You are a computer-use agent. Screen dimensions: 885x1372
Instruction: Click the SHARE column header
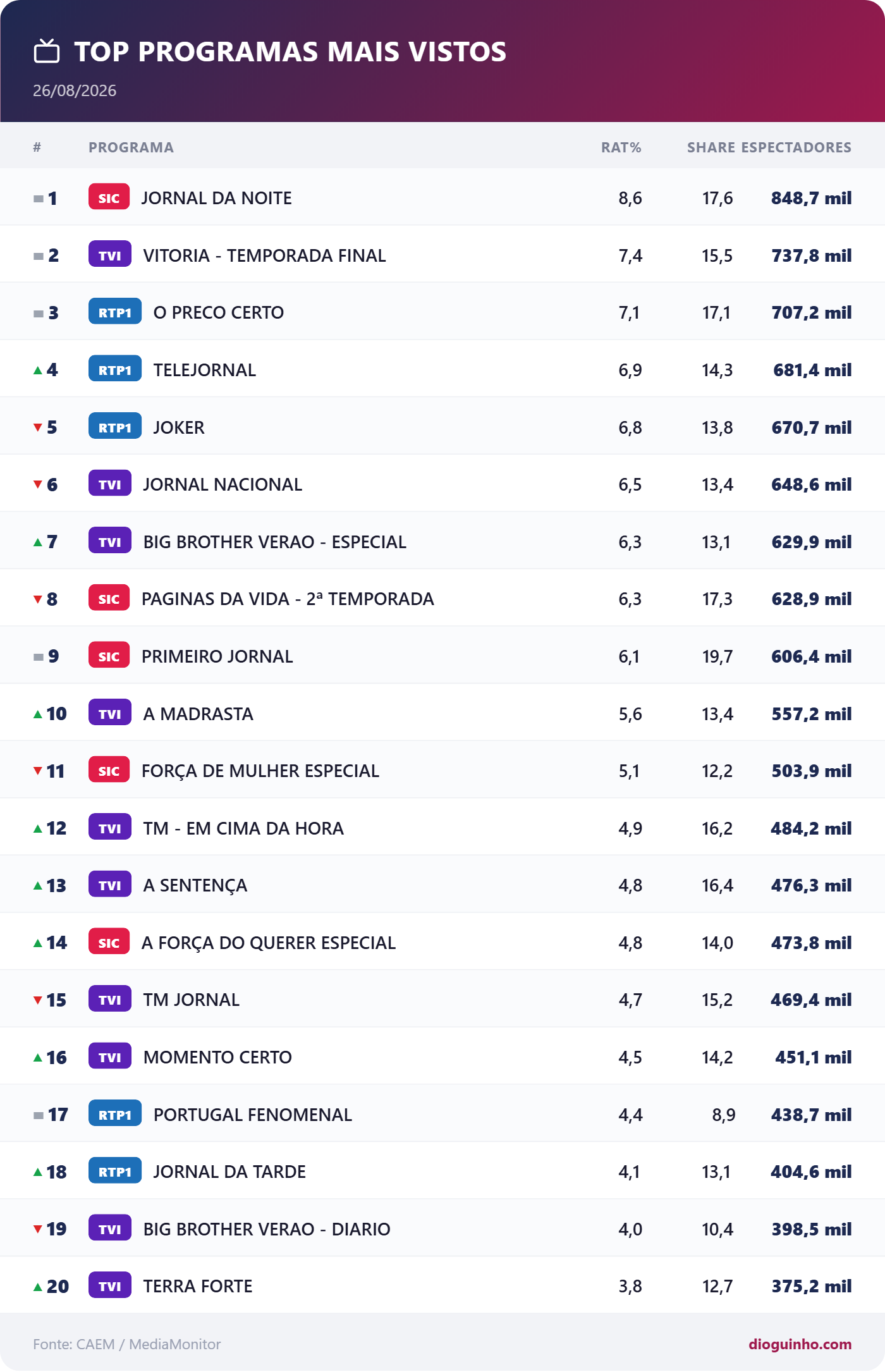pos(711,147)
